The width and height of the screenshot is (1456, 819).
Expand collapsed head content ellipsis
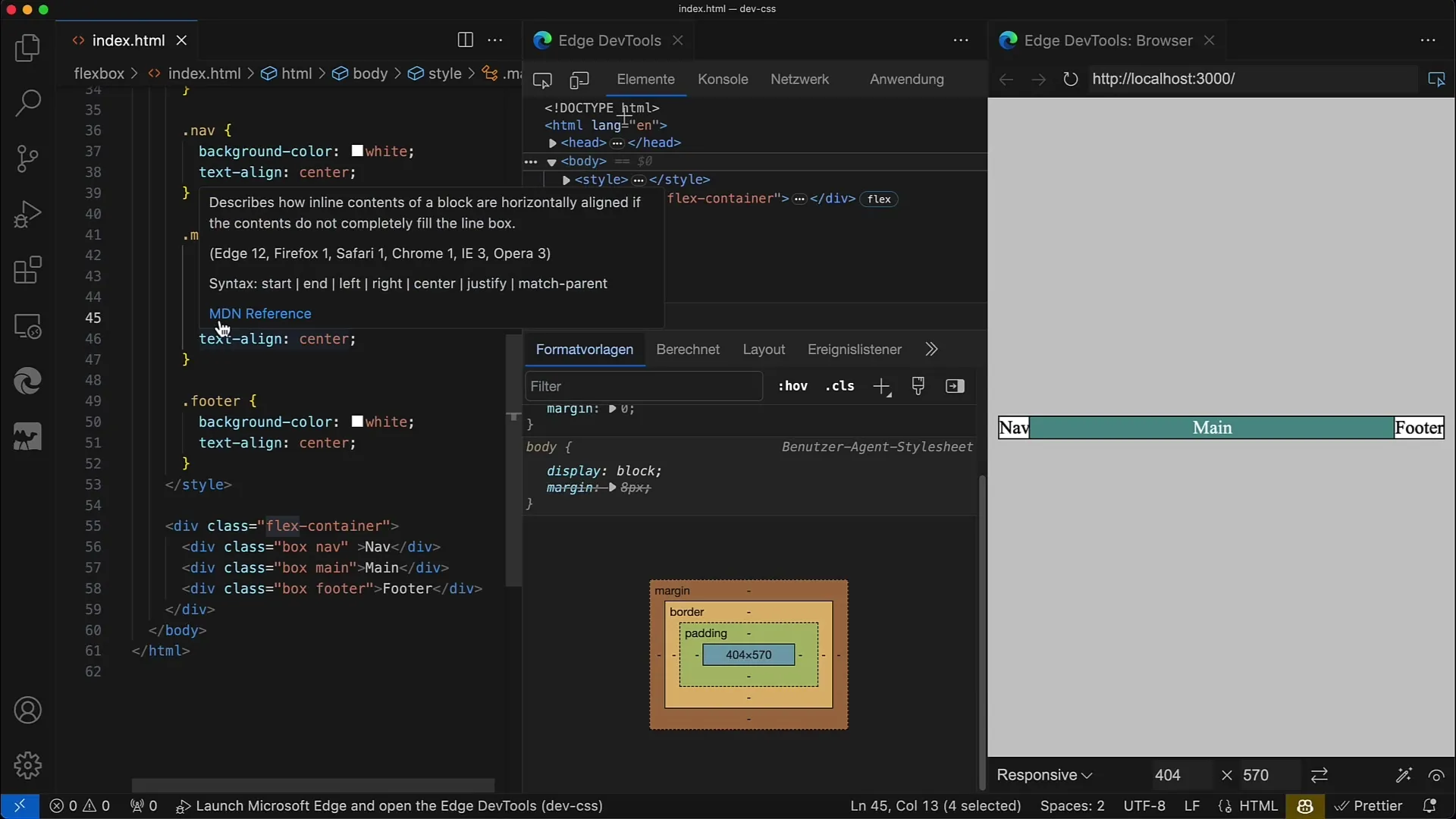tap(617, 143)
